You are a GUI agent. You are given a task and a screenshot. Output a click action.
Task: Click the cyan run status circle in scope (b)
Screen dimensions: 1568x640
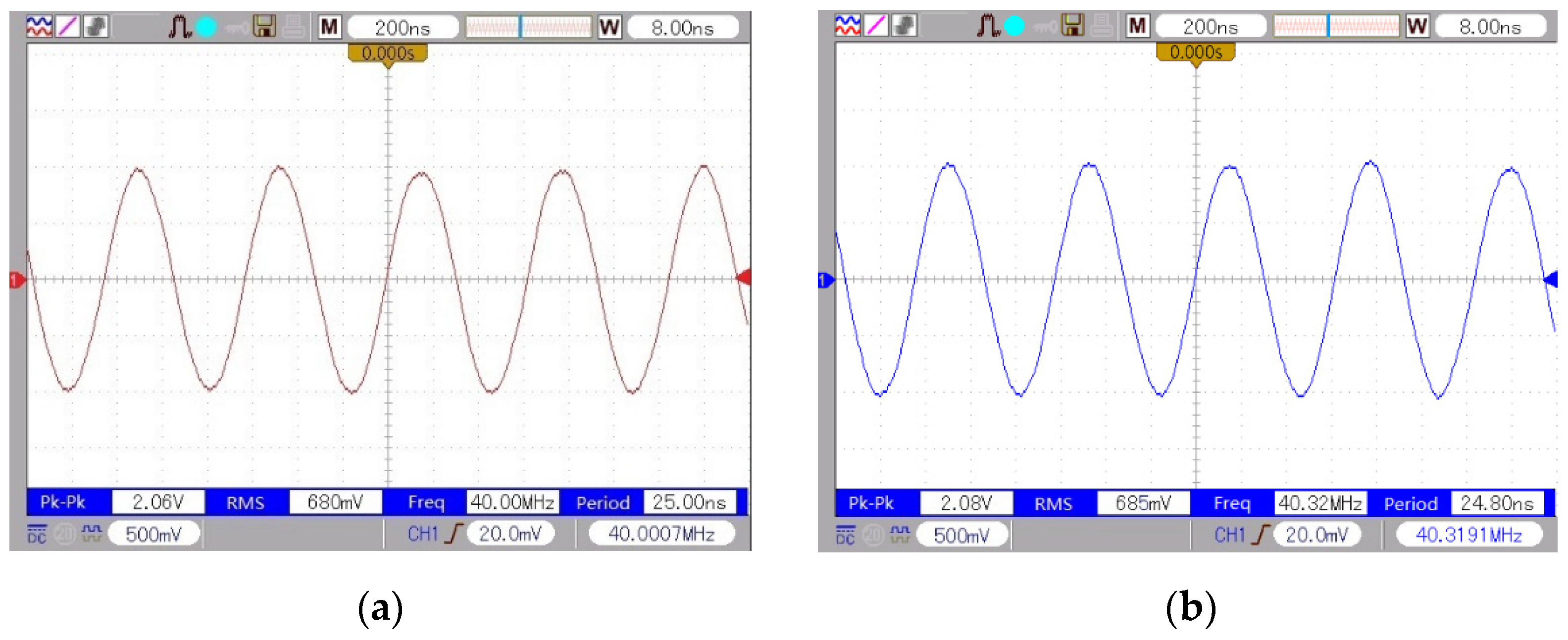(x=1014, y=26)
